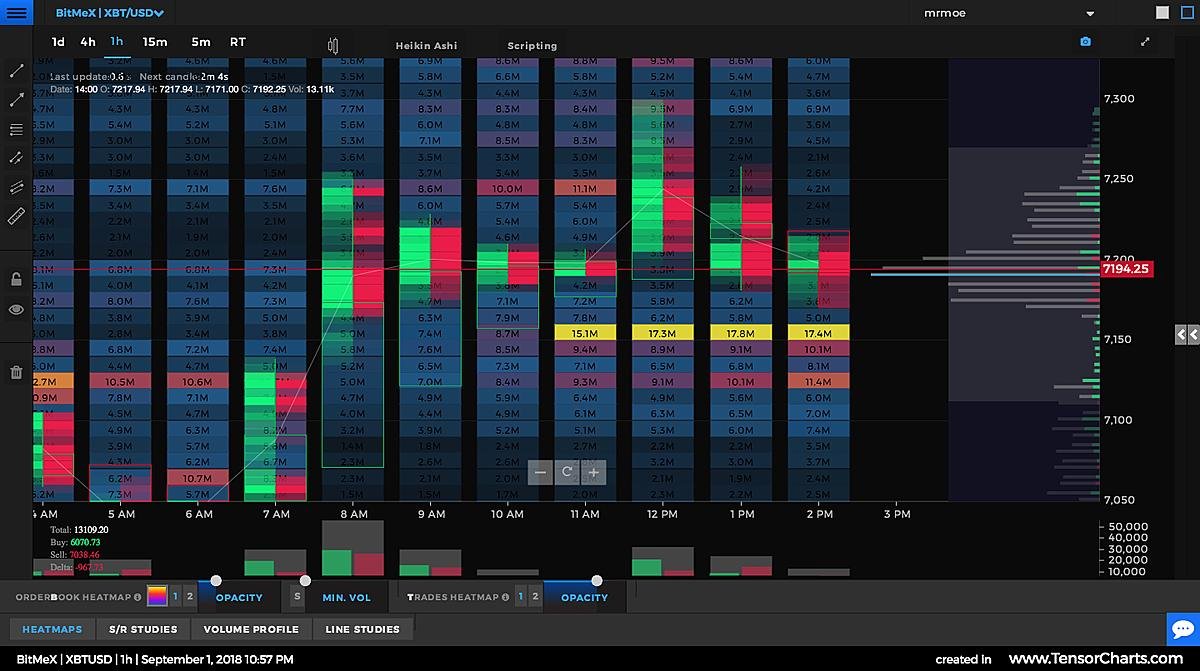Select orderbook heatmap mode 2
1200x671 pixels.
coord(189,597)
